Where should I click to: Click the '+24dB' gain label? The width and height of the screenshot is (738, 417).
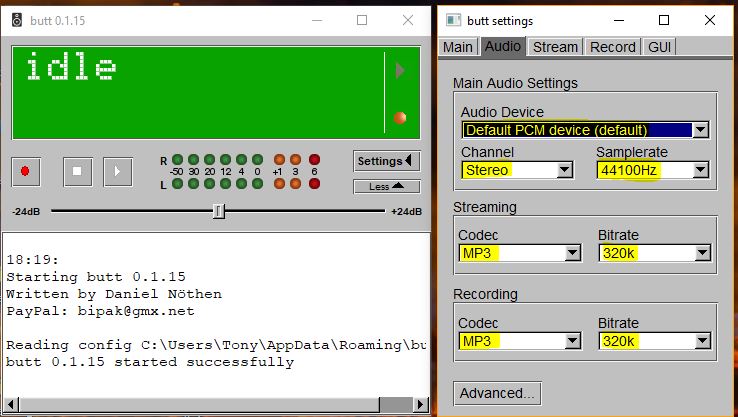(x=406, y=212)
